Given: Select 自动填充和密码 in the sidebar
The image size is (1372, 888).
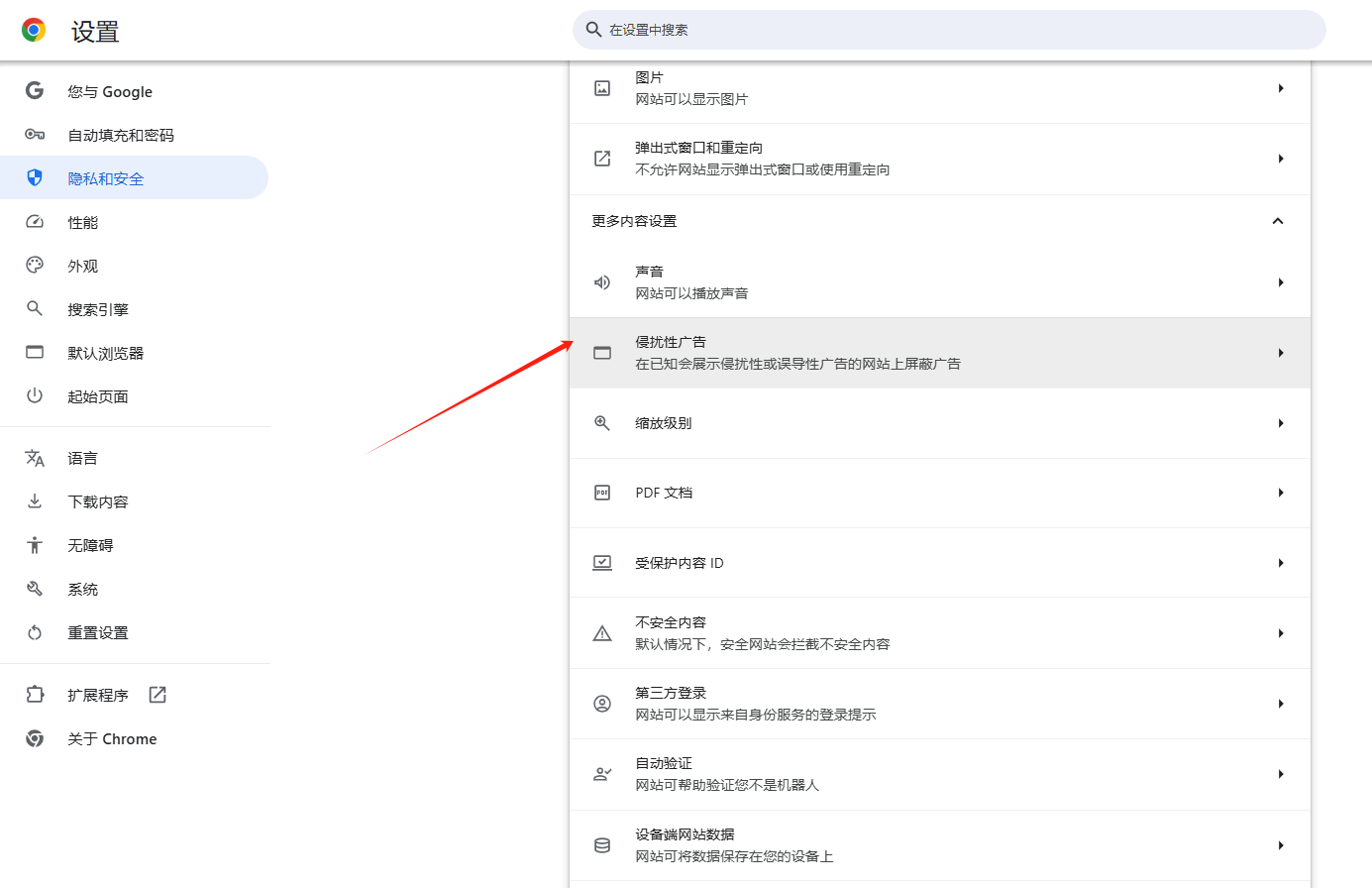Looking at the screenshot, I should point(134,135).
